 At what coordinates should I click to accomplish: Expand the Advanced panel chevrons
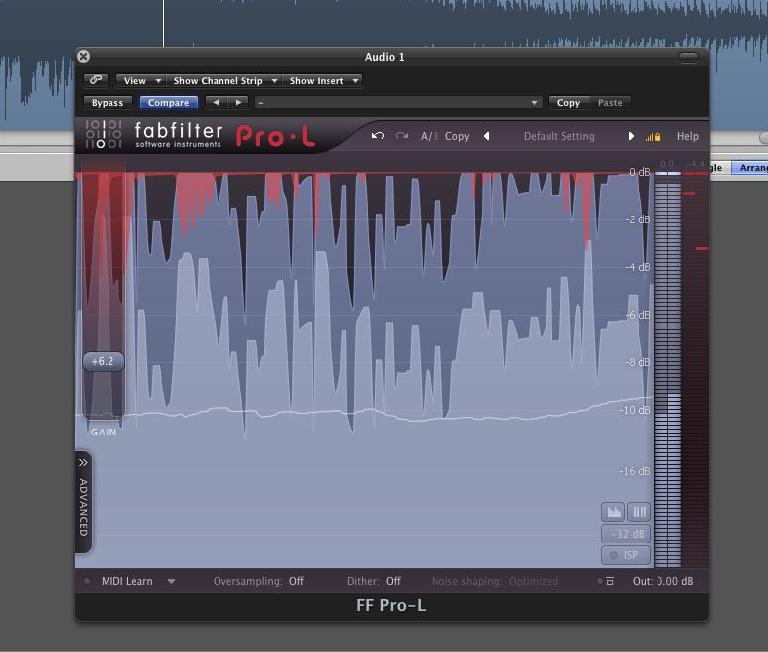83,462
